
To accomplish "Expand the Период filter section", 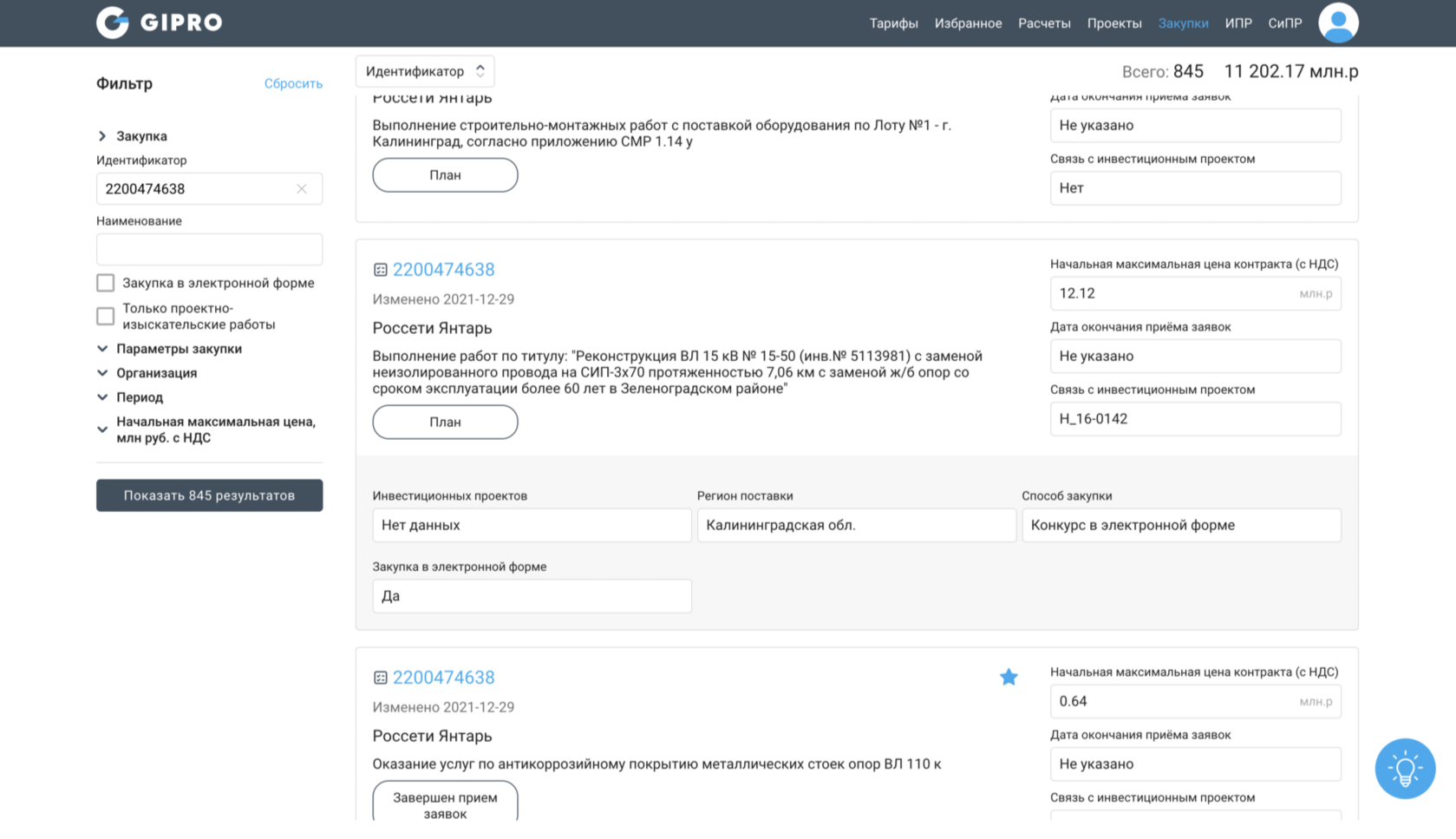I will coord(102,397).
